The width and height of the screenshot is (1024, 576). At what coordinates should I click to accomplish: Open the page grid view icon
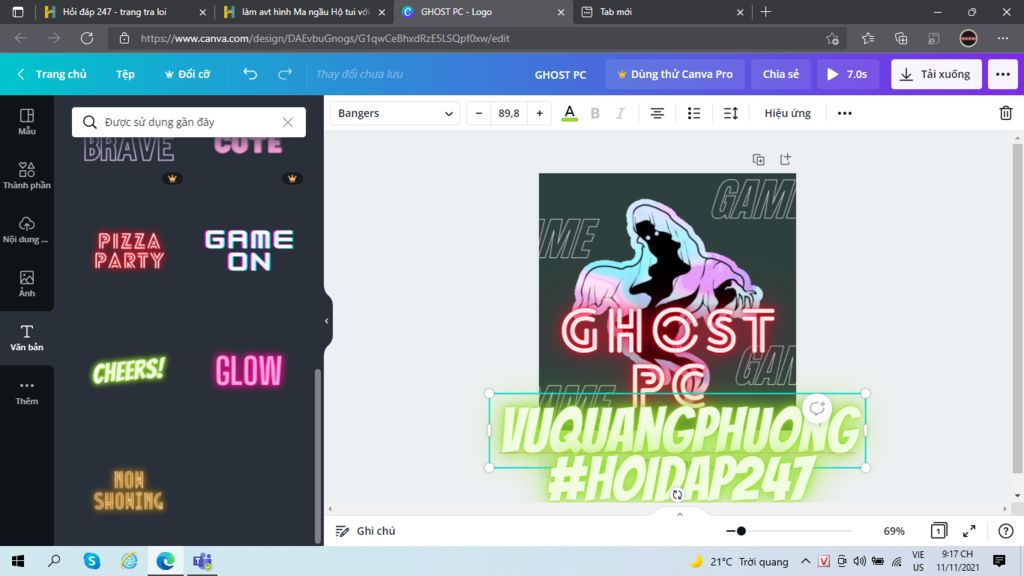click(x=938, y=531)
